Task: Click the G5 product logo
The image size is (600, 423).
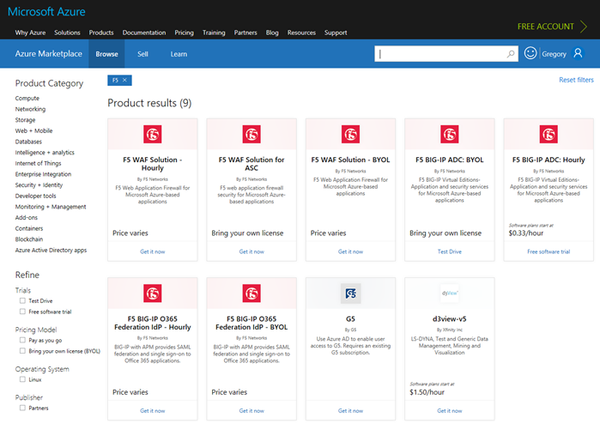Action: [350, 292]
